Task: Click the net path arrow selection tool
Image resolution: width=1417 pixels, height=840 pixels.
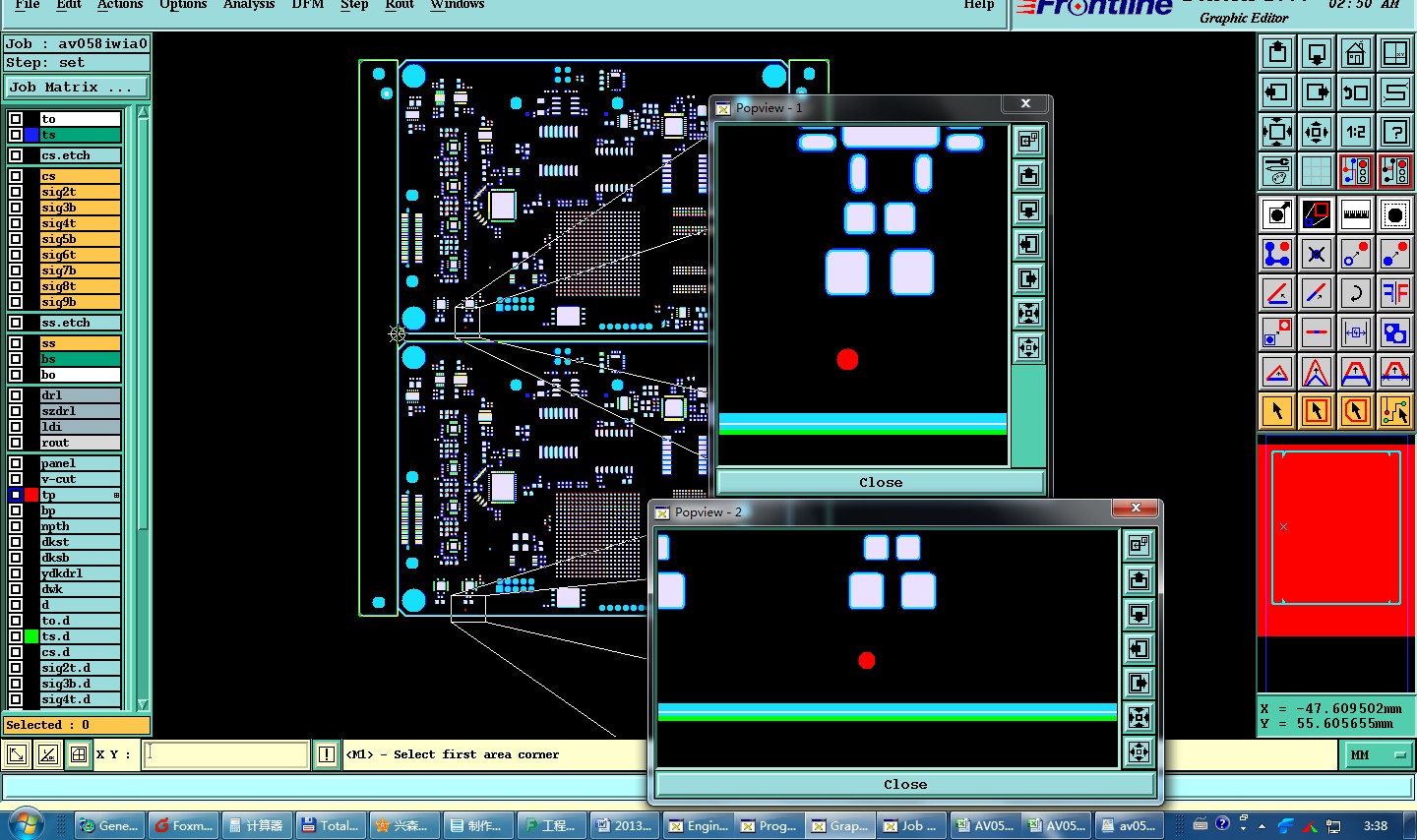Action: coord(1395,411)
